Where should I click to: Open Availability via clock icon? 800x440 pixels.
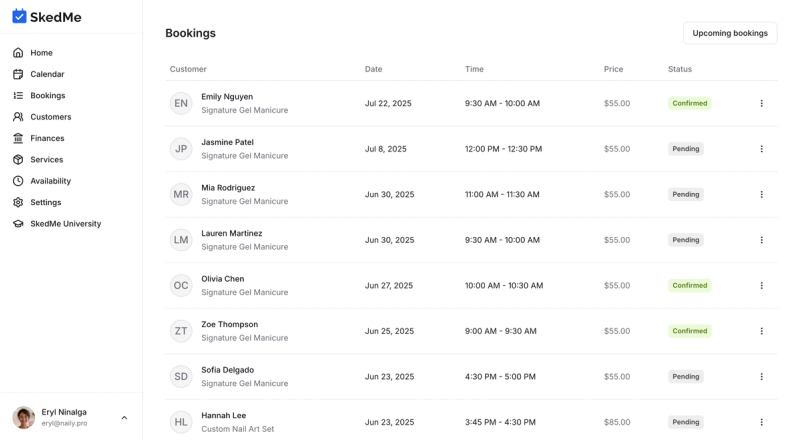click(x=18, y=181)
